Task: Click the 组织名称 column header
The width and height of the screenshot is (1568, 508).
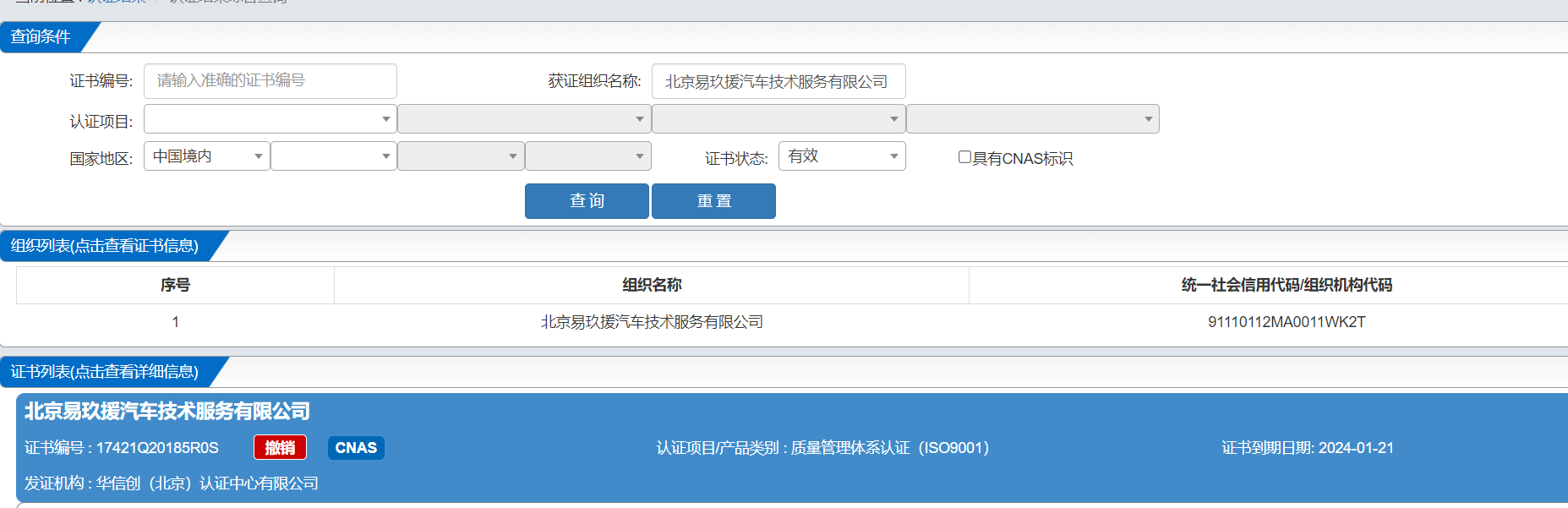Action: tap(652, 286)
